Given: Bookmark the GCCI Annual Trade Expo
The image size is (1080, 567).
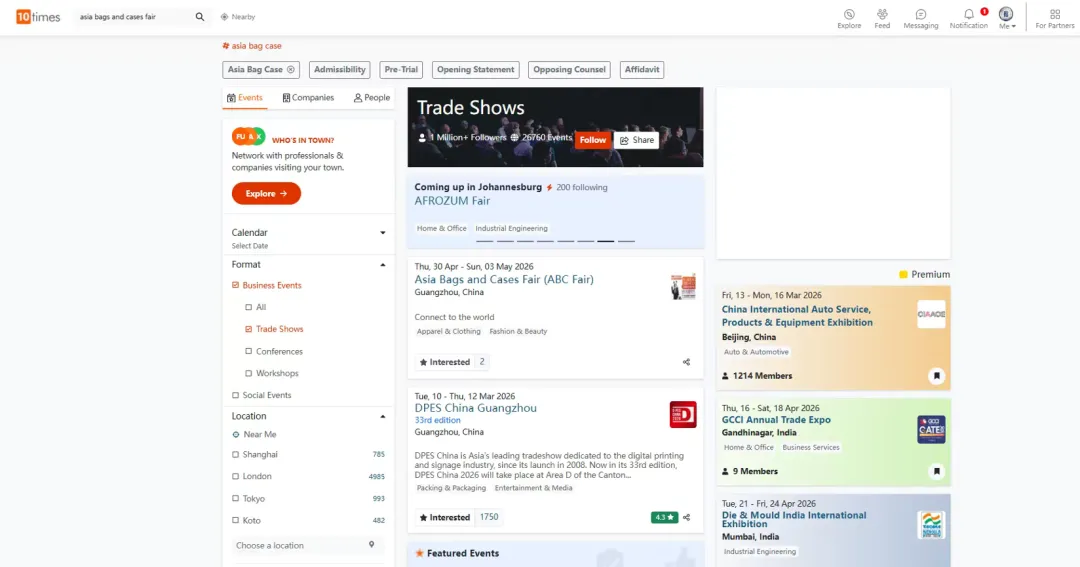Looking at the screenshot, I should coord(936,471).
